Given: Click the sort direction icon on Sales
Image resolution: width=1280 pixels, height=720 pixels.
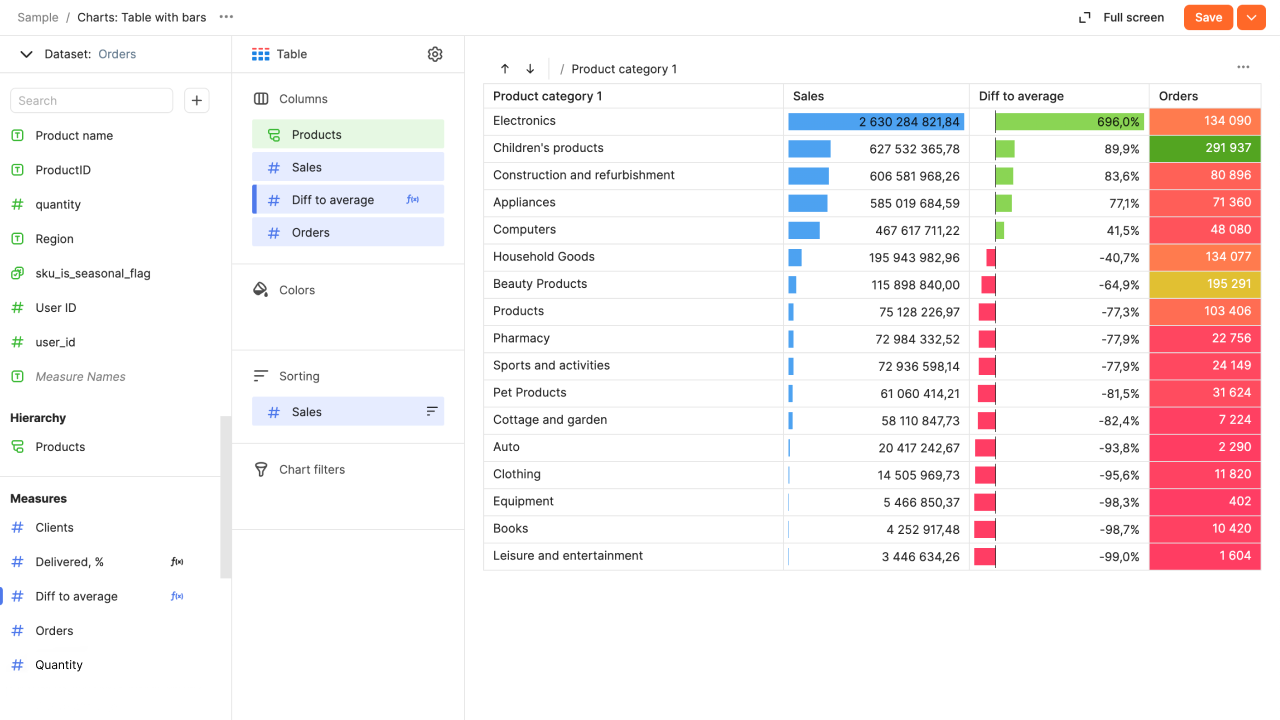Looking at the screenshot, I should click(432, 412).
